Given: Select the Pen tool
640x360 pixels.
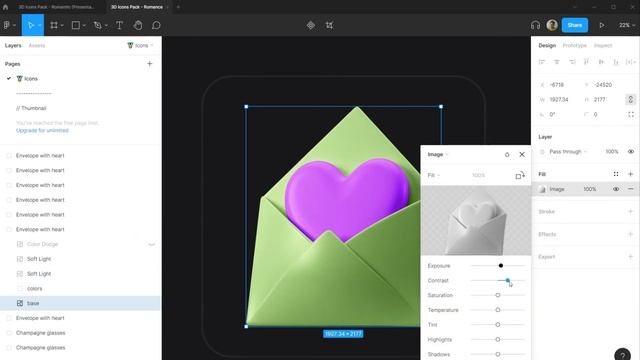Looking at the screenshot, I should 98,25.
